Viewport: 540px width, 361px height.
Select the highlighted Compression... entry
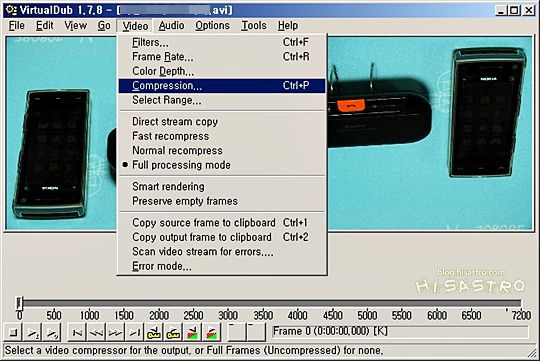click(222, 86)
